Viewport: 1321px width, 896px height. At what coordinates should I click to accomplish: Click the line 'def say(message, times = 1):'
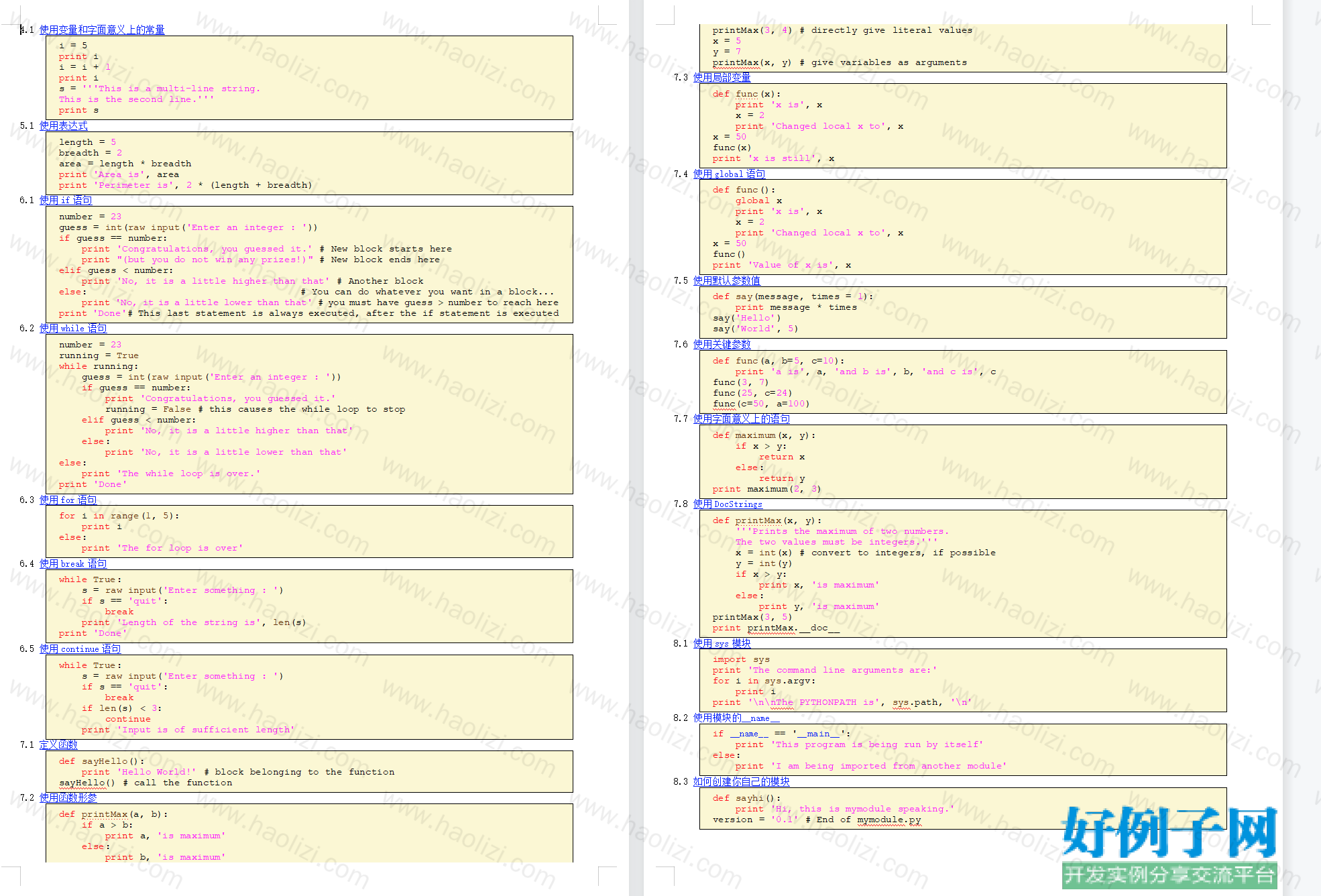[793, 296]
